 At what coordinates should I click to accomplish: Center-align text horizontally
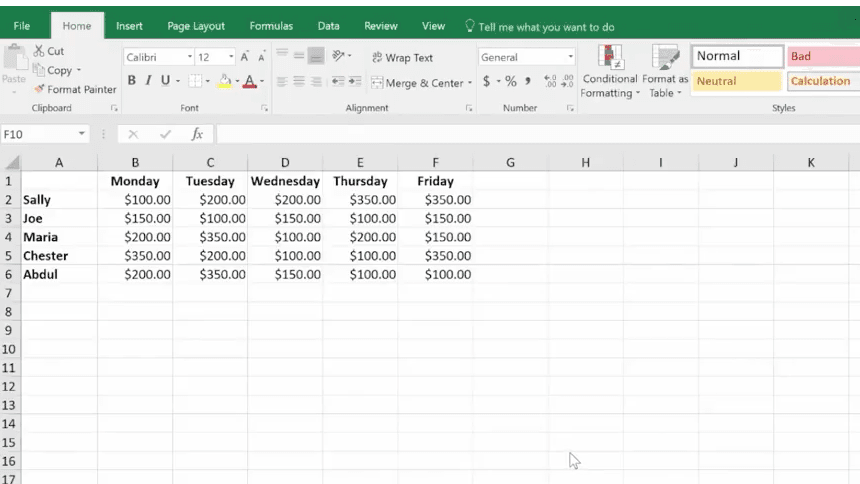coord(300,81)
